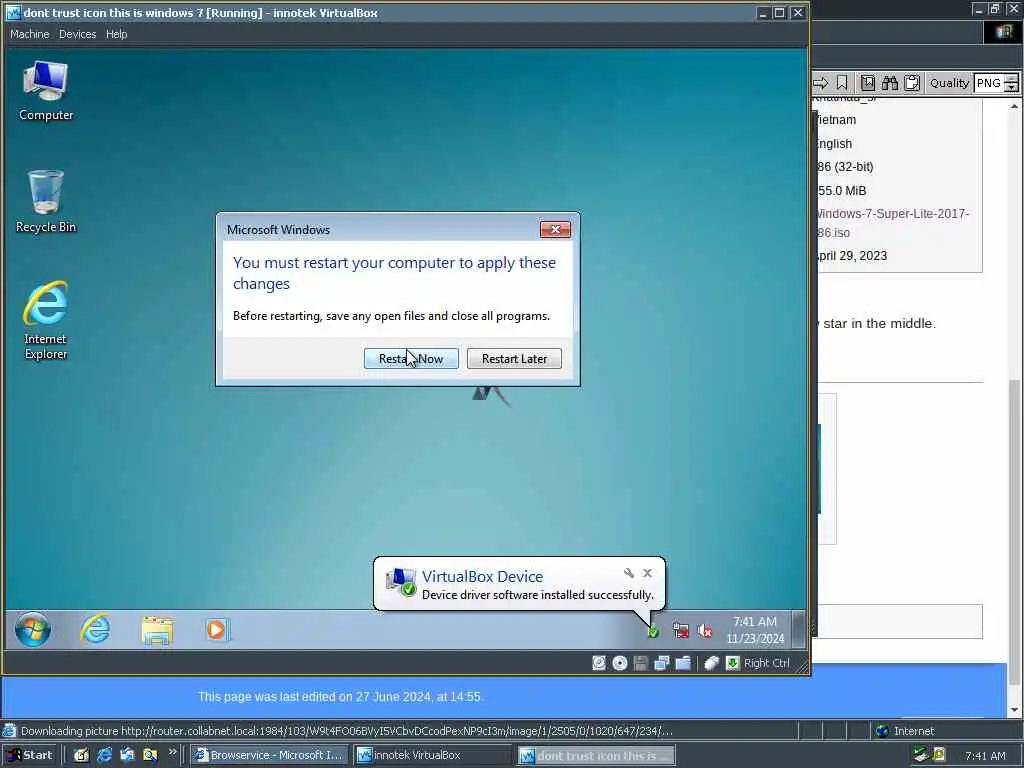Click the page last edited footer text
1024x768 pixels.
pyautogui.click(x=339, y=697)
